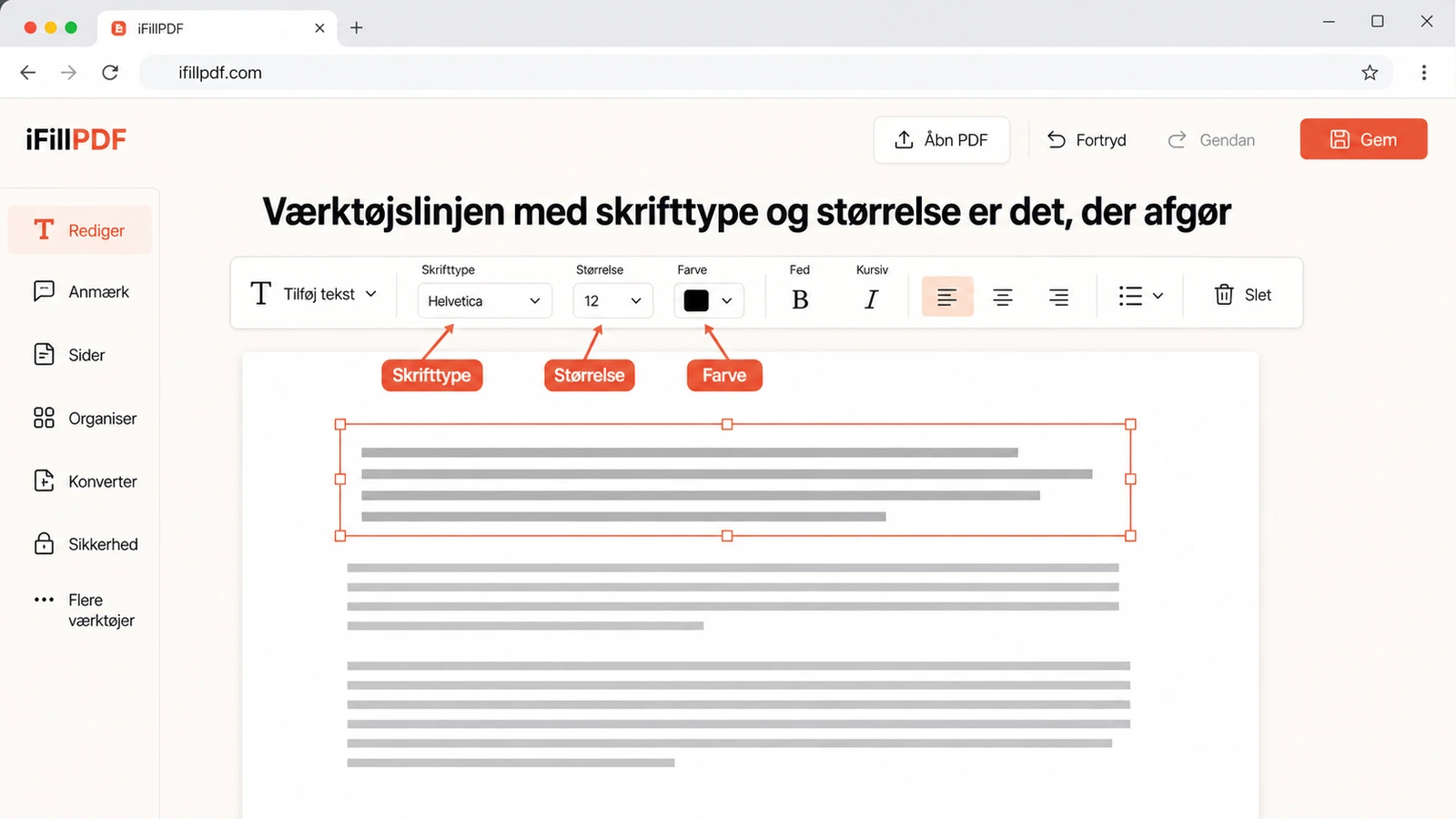Toggle bold (Fed) formatting

click(x=800, y=299)
